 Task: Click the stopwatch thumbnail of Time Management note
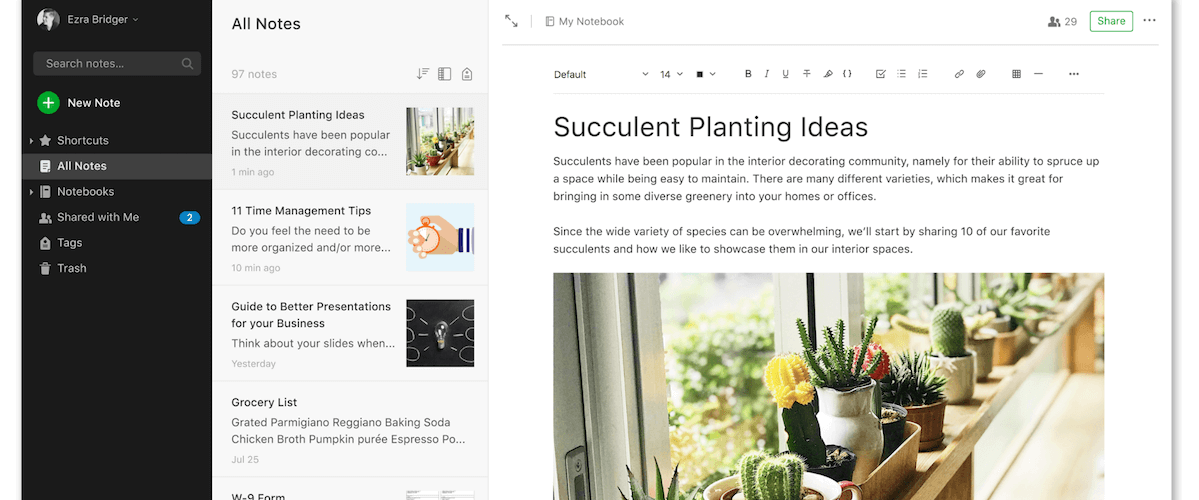click(x=440, y=237)
